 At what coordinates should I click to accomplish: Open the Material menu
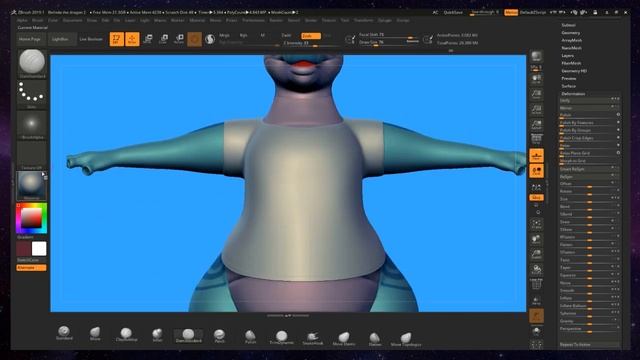[x=197, y=20]
